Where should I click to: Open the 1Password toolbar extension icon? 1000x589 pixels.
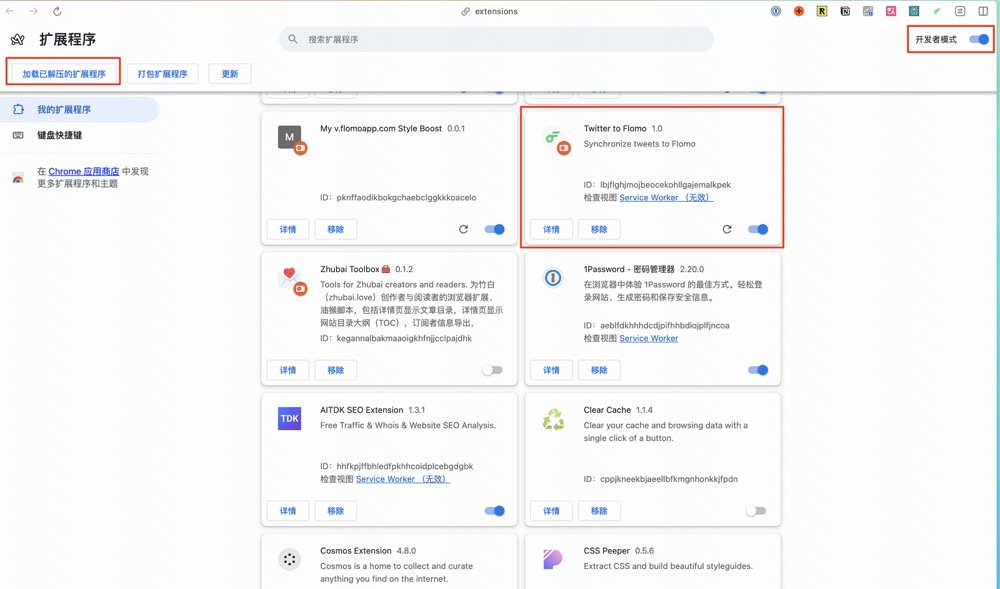[776, 11]
